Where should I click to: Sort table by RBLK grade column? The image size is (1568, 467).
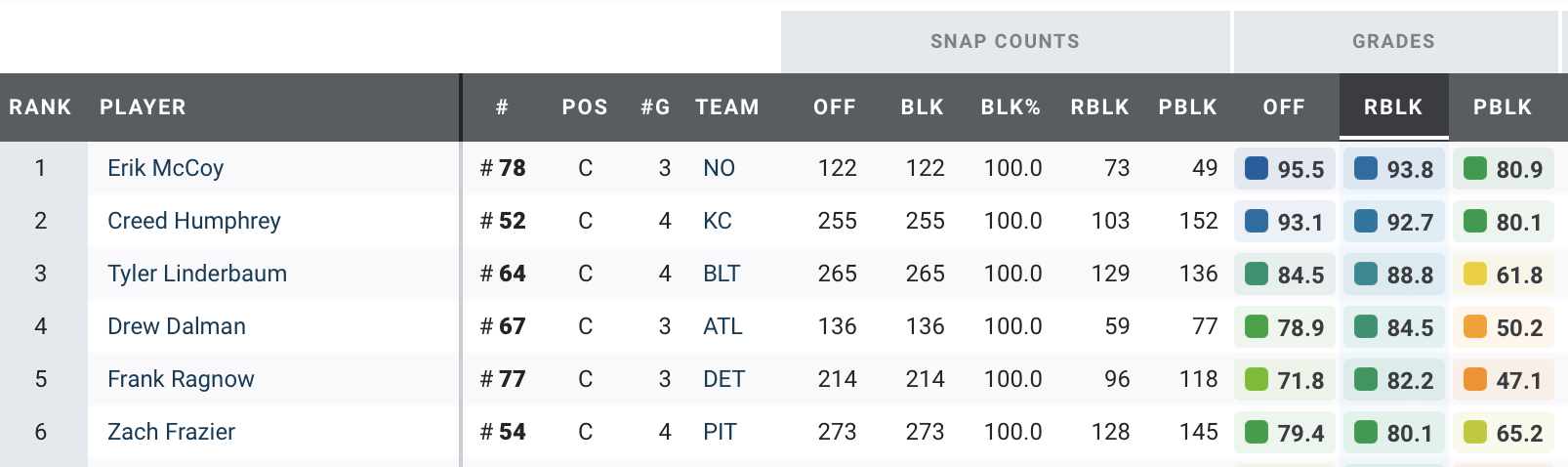tap(1393, 107)
